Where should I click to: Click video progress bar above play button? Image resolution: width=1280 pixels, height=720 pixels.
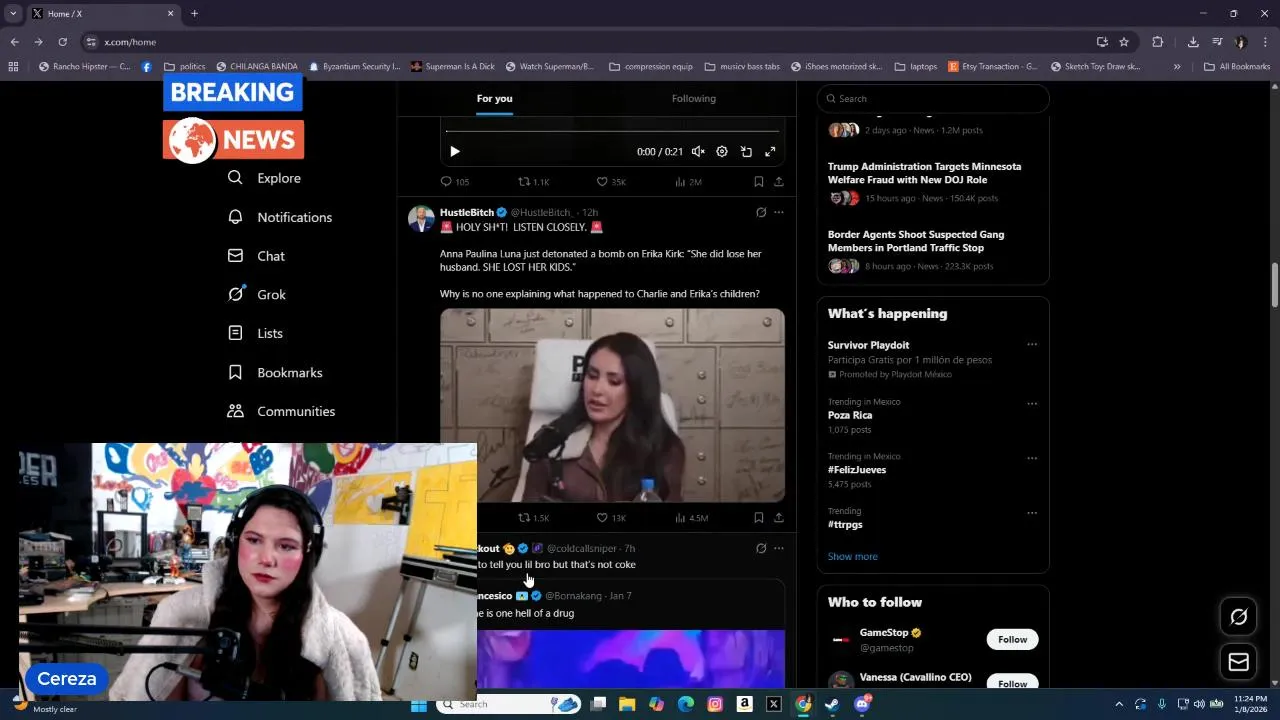(612, 131)
